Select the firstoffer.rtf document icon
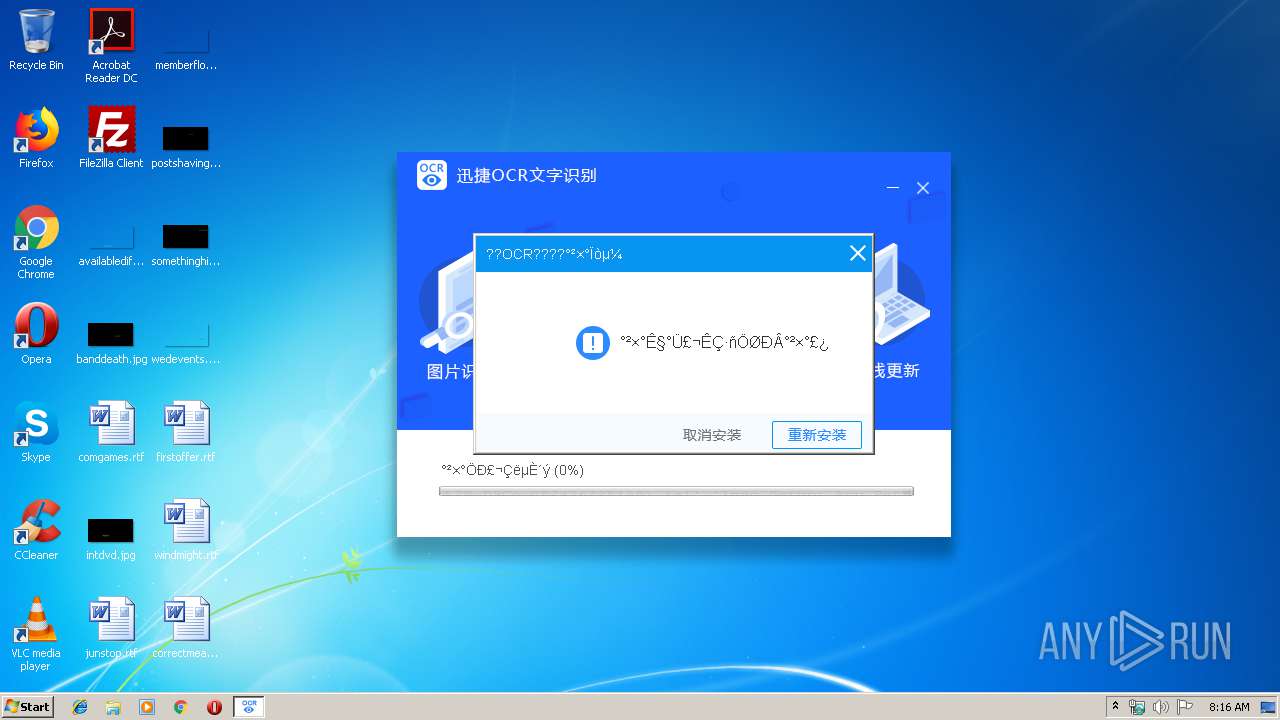Viewport: 1280px width, 720px height. point(186,432)
